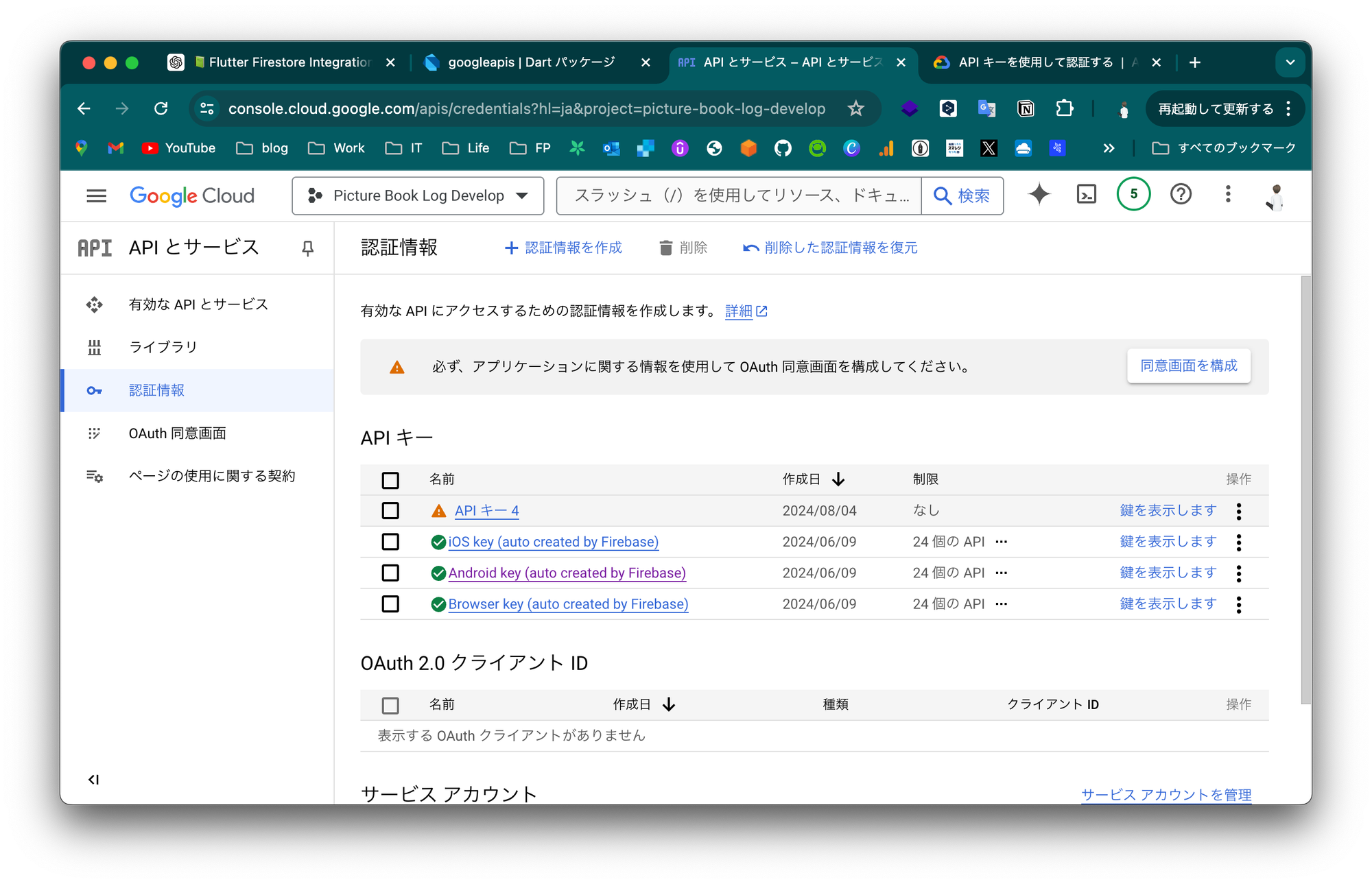Open the help question-mark icon
The height and width of the screenshot is (884, 1372).
click(x=1181, y=195)
